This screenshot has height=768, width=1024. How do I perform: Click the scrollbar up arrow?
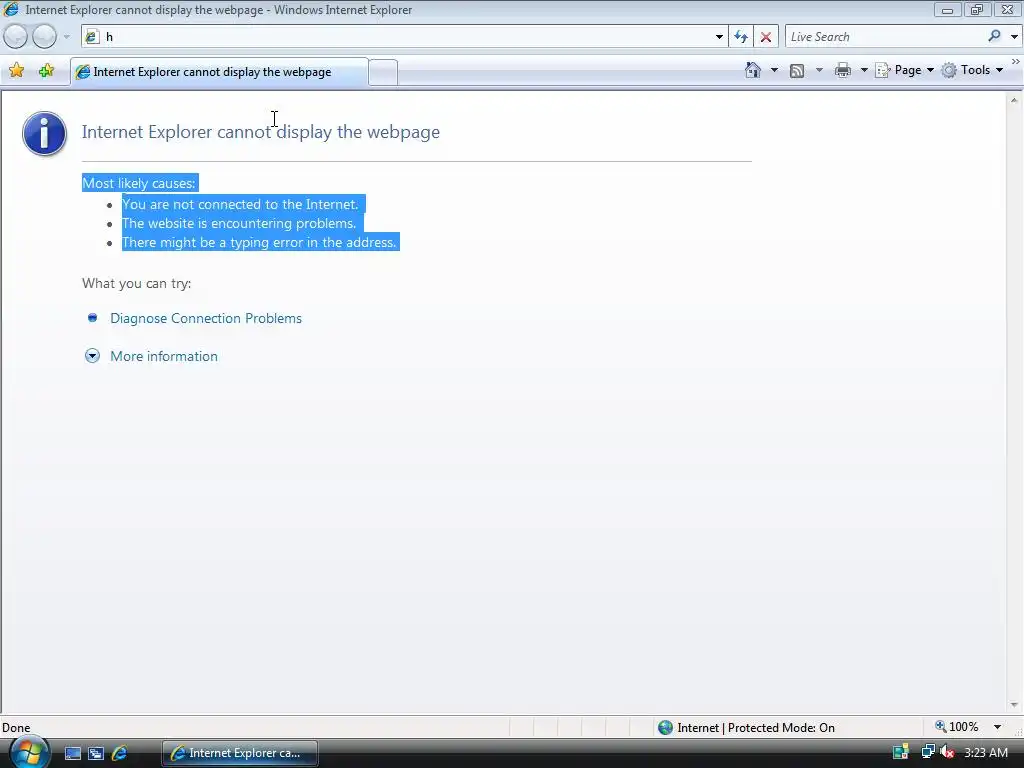1014,101
